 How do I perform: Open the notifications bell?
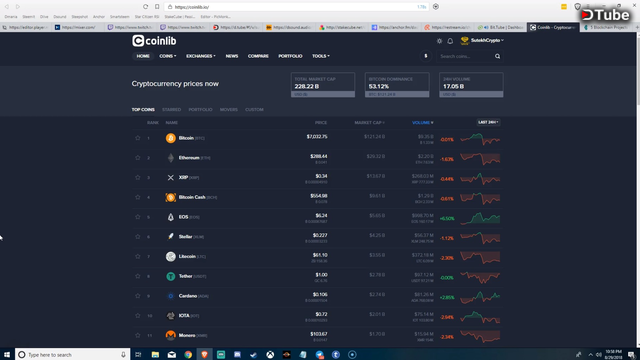450,41
